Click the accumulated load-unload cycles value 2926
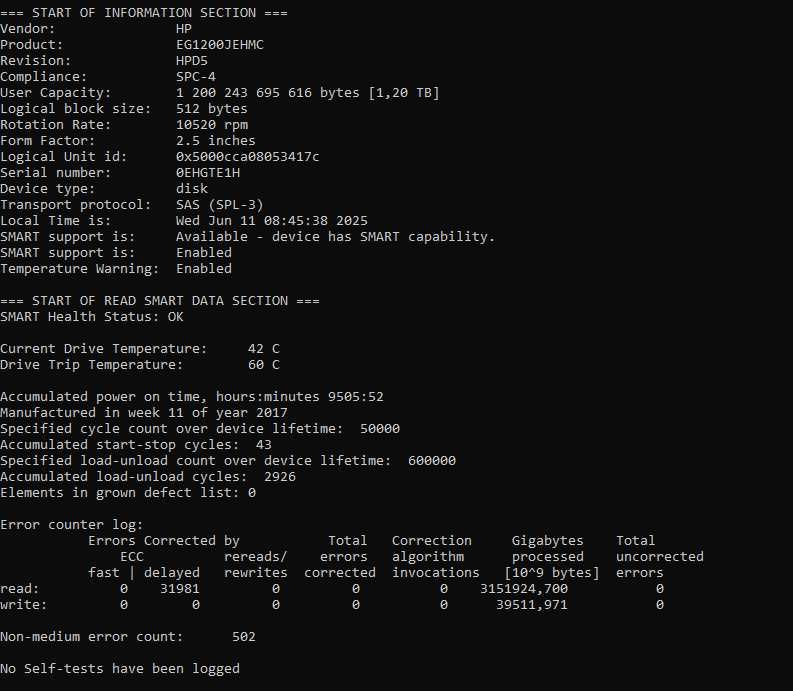This screenshot has height=691, width=793. click(x=280, y=477)
